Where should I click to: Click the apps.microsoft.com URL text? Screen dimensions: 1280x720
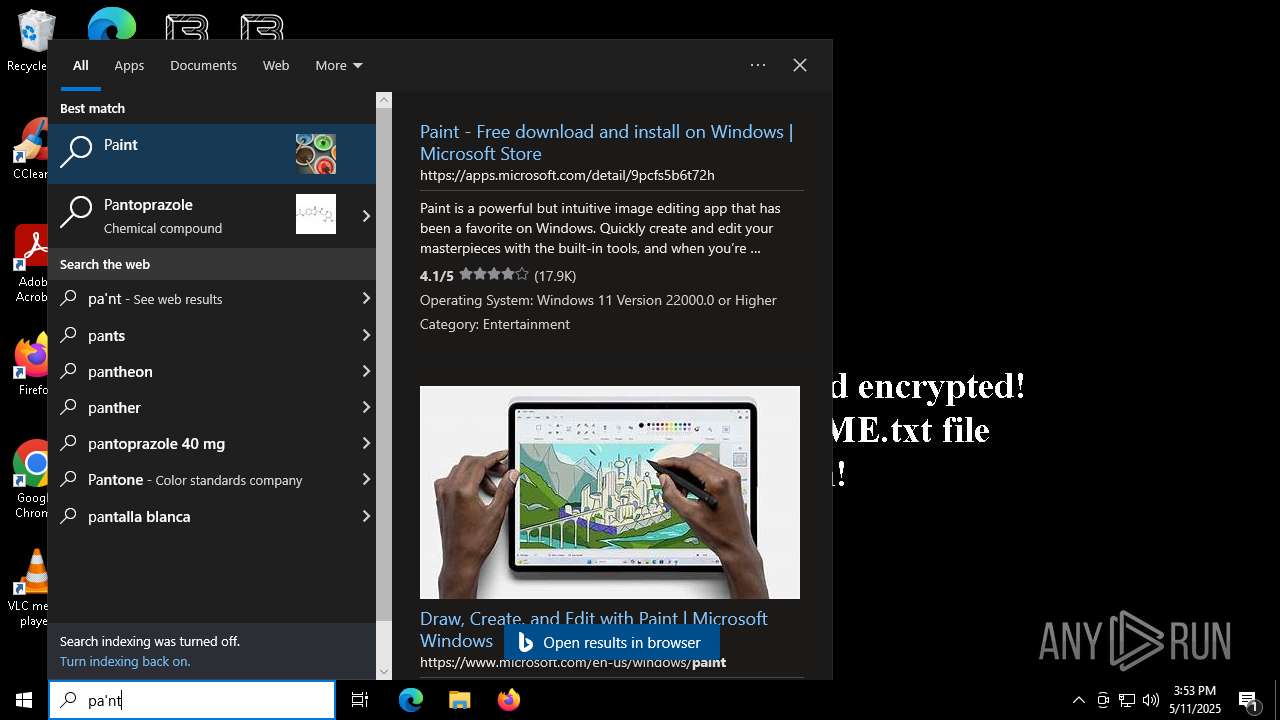pos(567,175)
